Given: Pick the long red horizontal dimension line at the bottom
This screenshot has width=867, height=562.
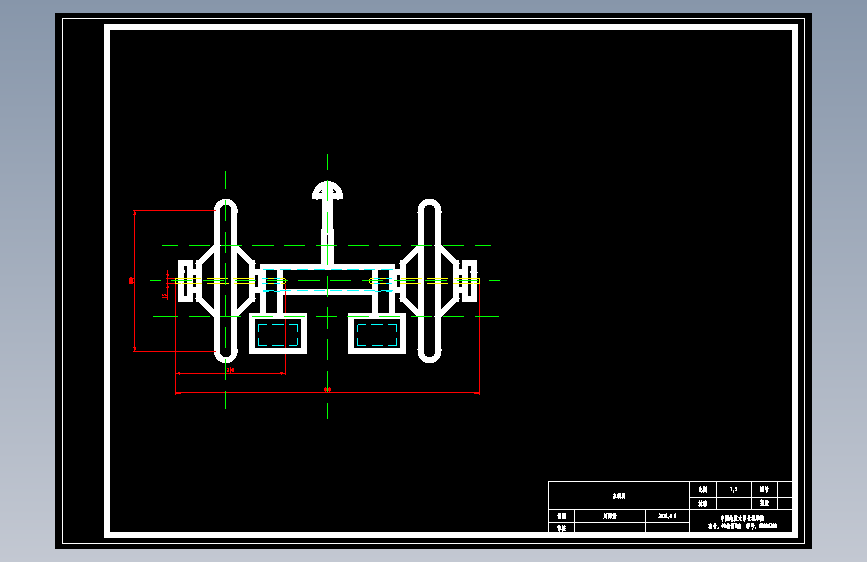Looking at the screenshot, I should tap(327, 393).
